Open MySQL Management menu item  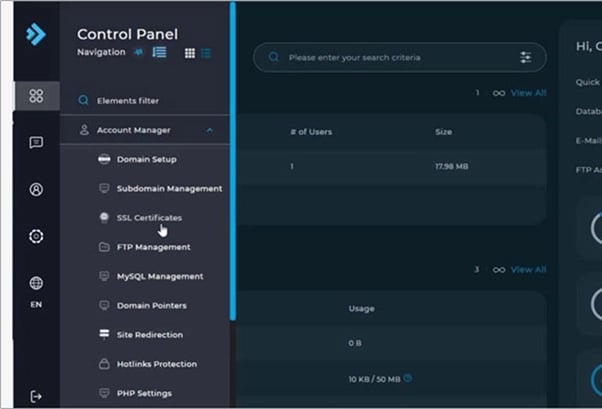pos(159,276)
